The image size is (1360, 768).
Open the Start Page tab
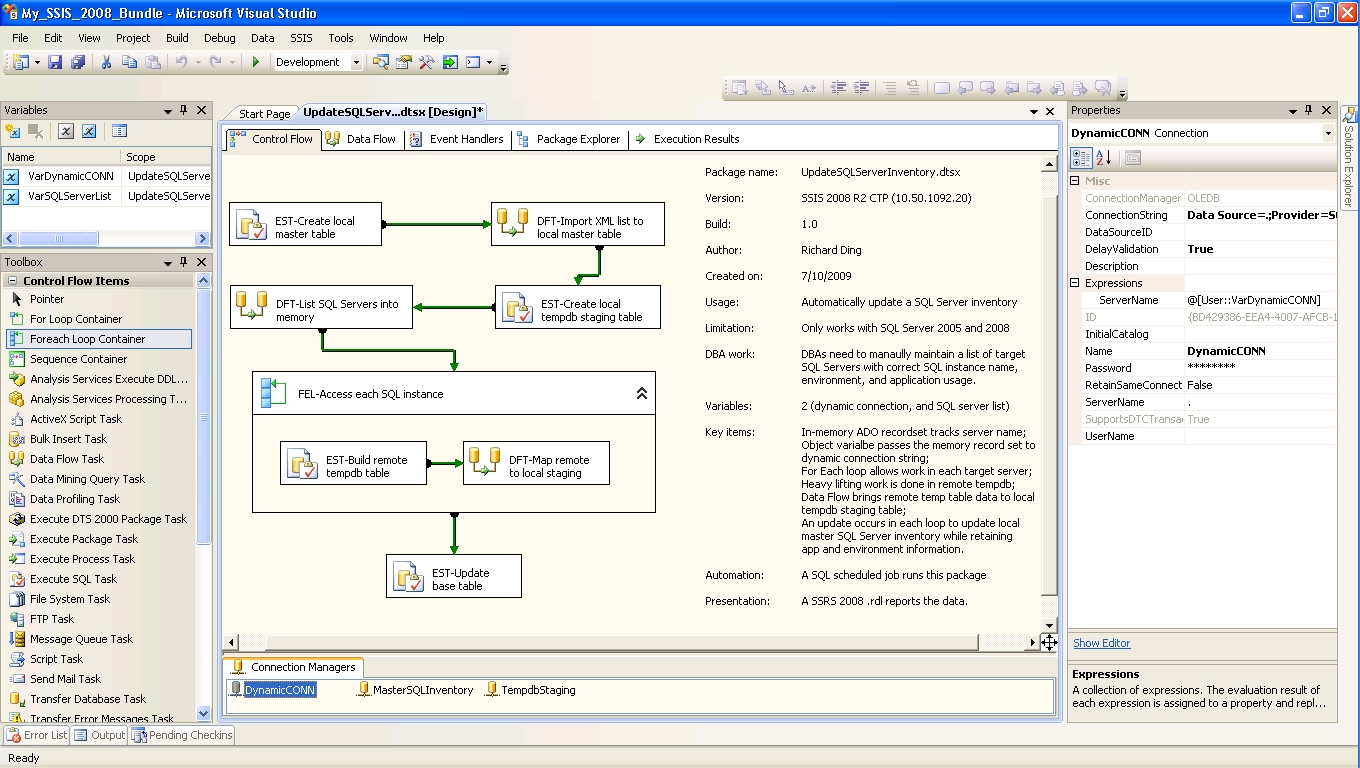(264, 114)
